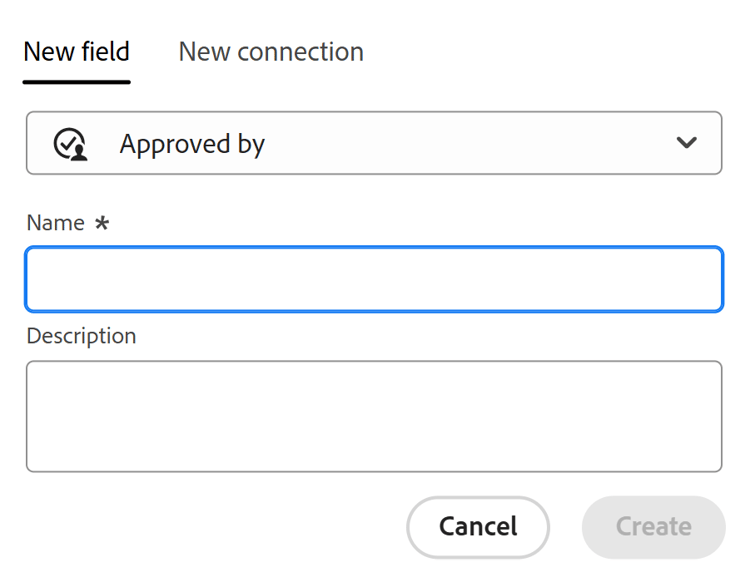
Task: Click the required asterisk next to Name
Action: point(102,224)
